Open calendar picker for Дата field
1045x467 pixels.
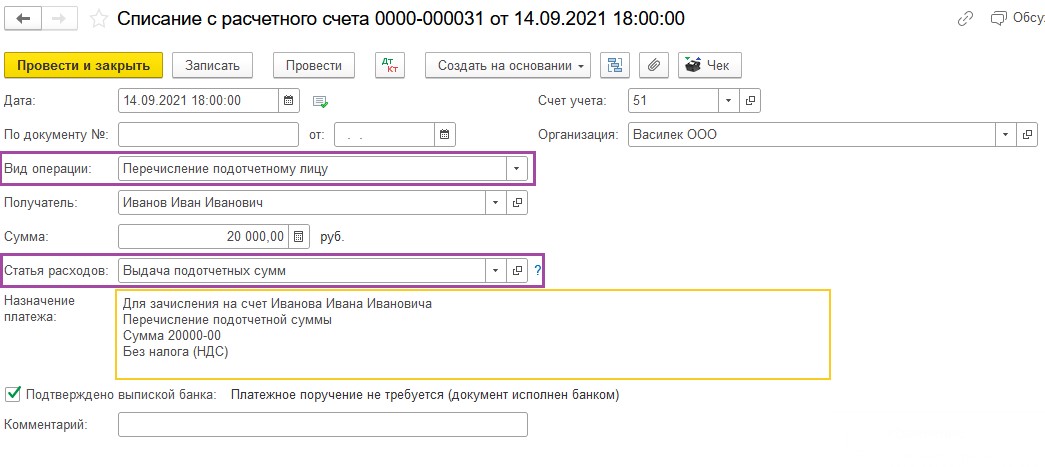coord(289,101)
